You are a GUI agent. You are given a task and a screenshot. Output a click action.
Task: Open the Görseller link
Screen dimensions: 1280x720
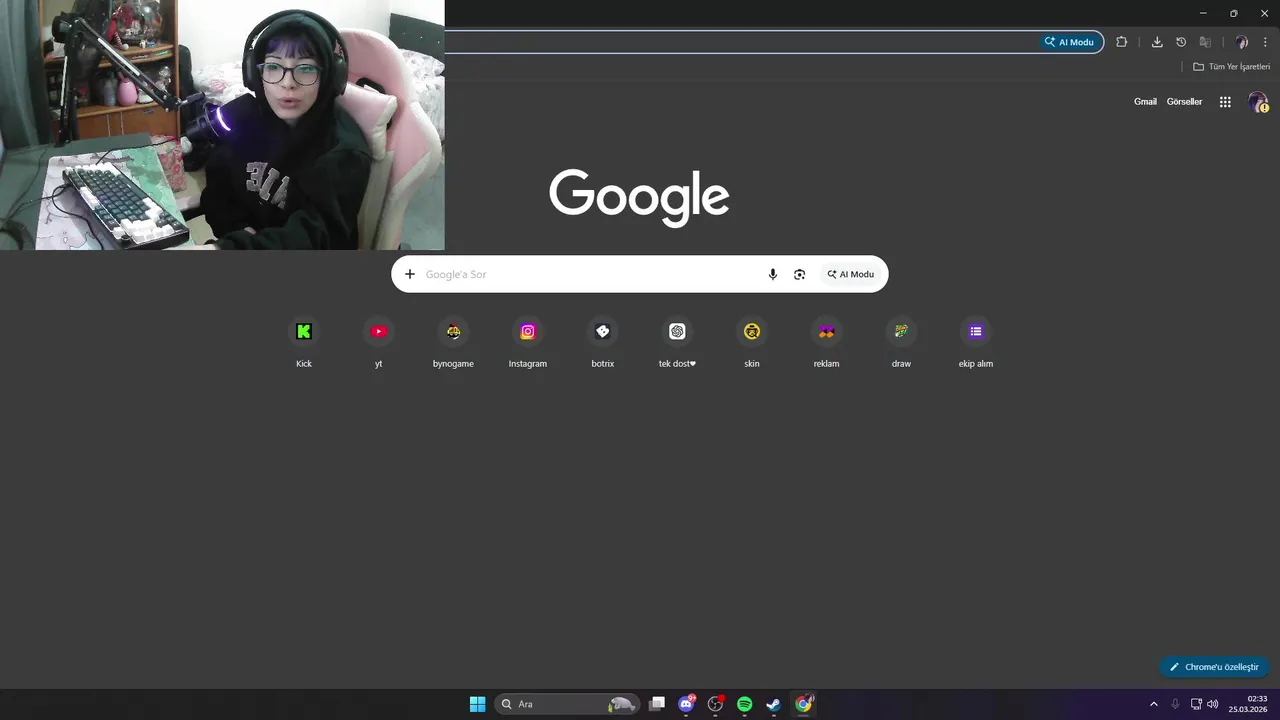[1184, 102]
